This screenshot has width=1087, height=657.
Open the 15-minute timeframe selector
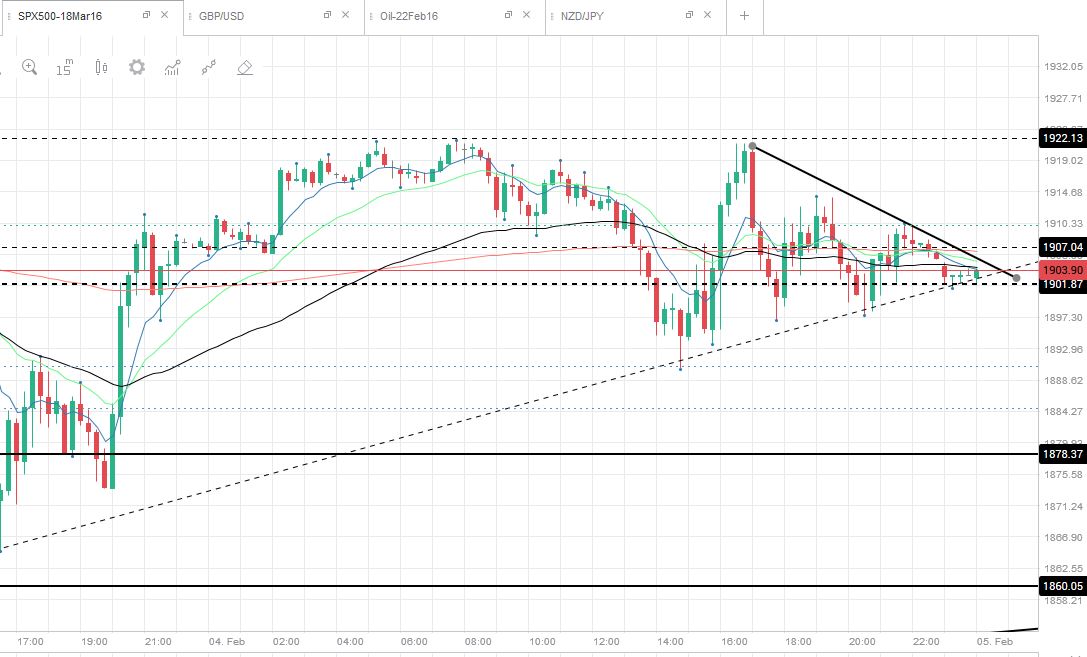click(64, 67)
